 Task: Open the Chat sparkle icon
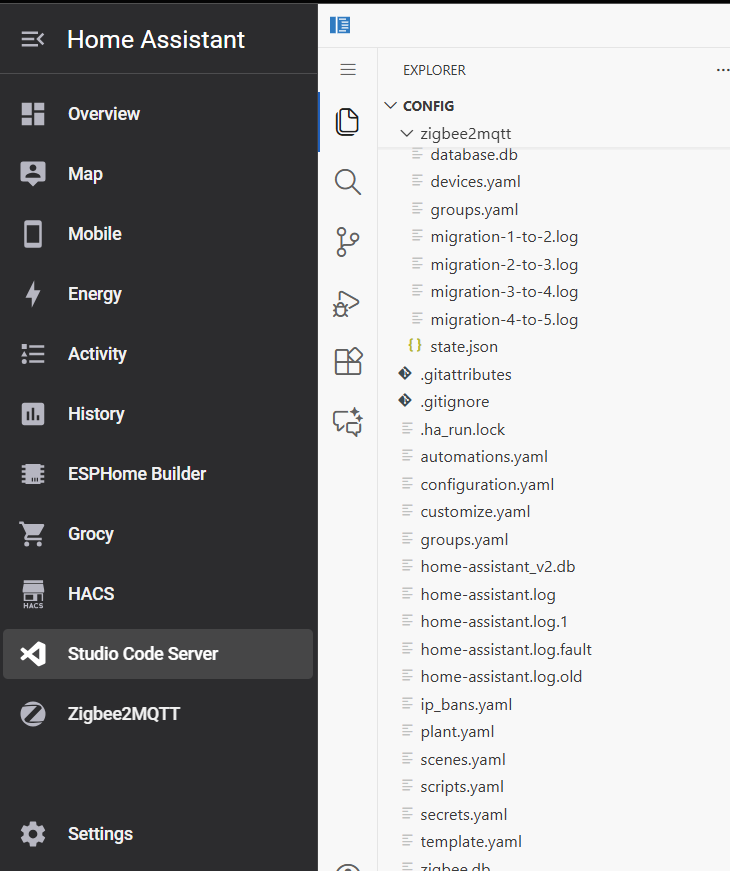[348, 422]
